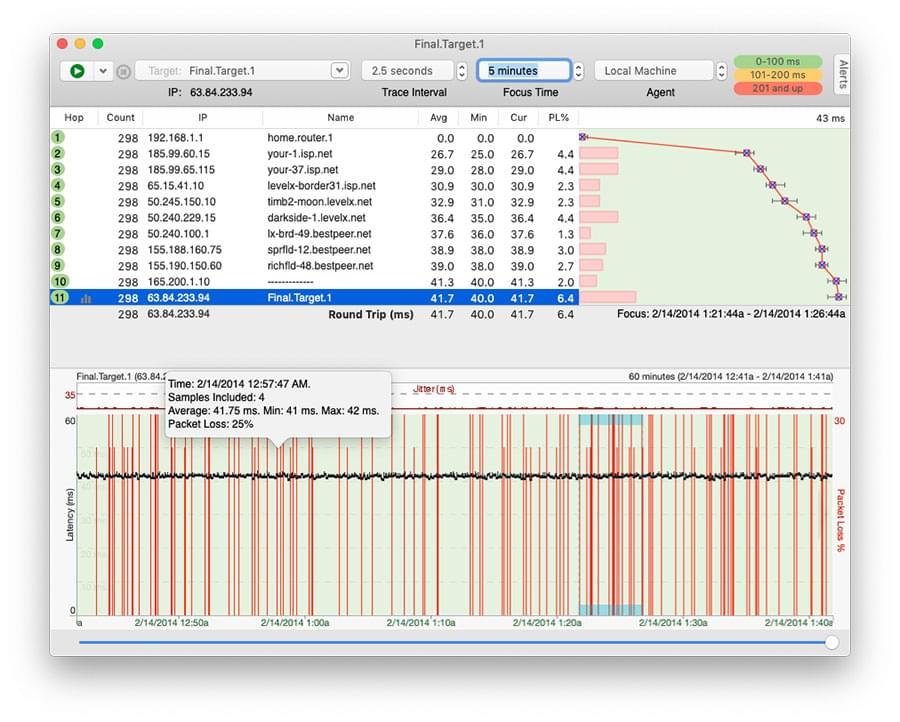Click the 5 minutes focus time field
900x722 pixels.
point(523,71)
